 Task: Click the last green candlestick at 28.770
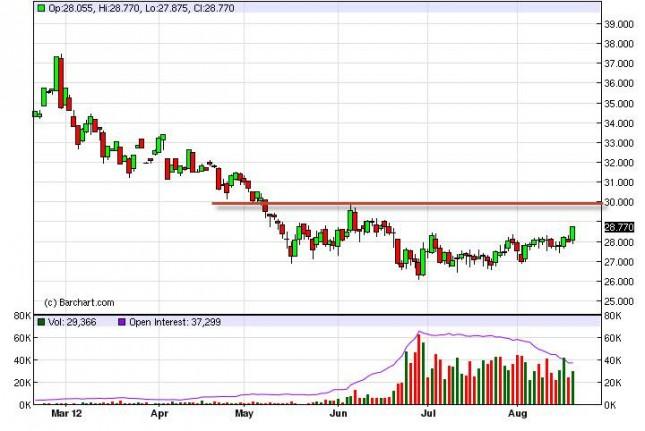coord(572,234)
